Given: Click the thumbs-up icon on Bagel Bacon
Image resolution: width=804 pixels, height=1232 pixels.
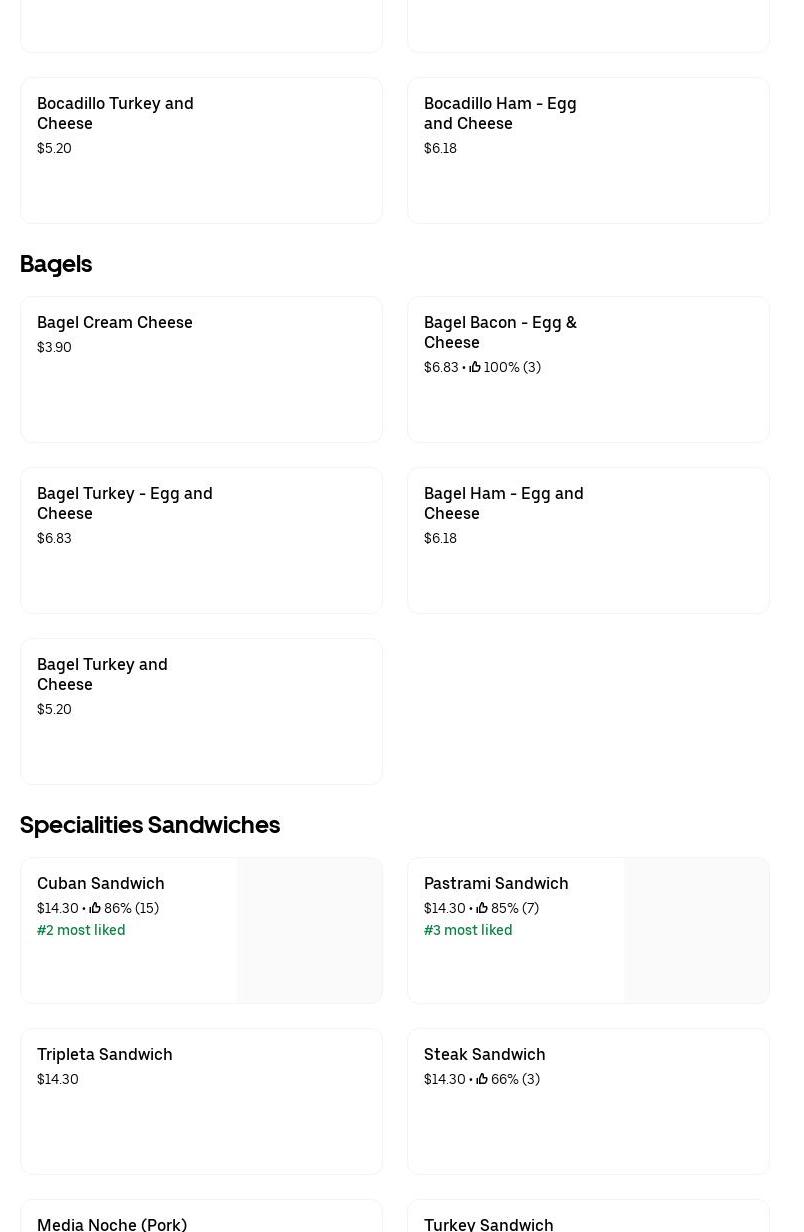Looking at the screenshot, I should coord(475,367).
